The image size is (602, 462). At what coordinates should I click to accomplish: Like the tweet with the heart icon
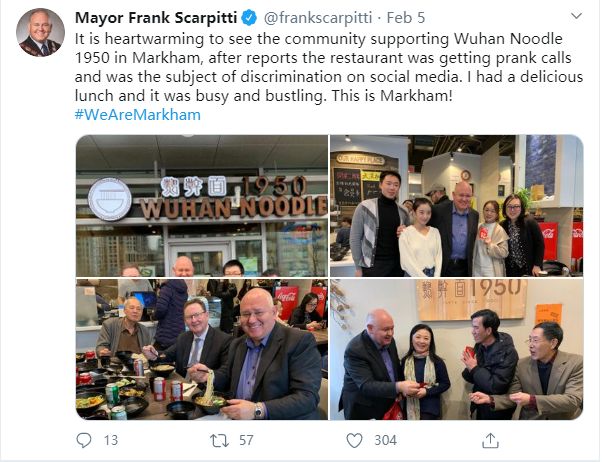pos(354,440)
